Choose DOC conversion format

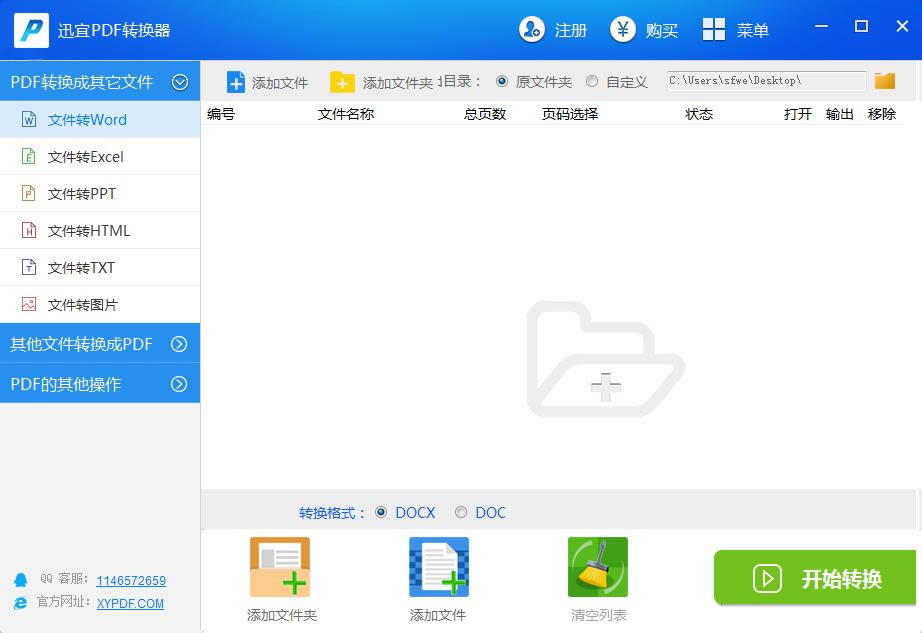(461, 513)
